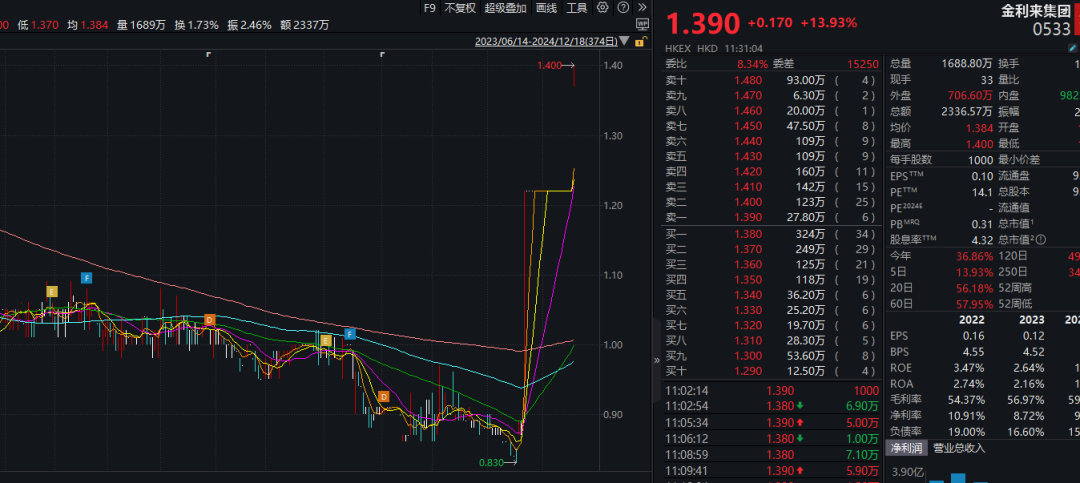Switch to 营业总收入 tab
The height and width of the screenshot is (483, 1080).
tap(959, 447)
